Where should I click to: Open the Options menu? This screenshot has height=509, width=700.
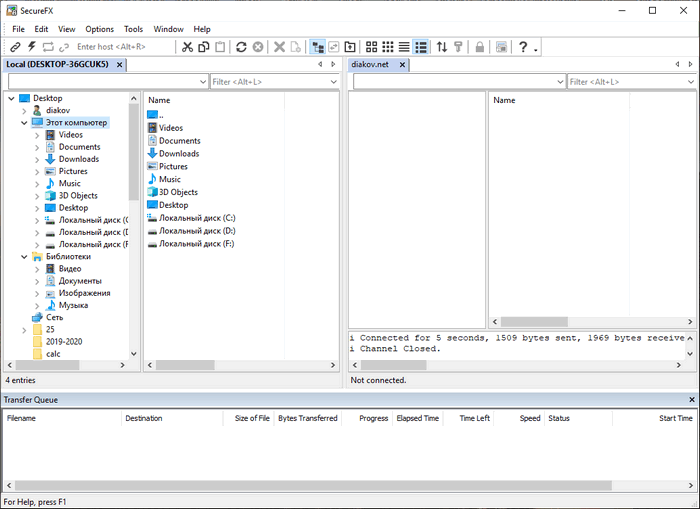pyautogui.click(x=99, y=29)
